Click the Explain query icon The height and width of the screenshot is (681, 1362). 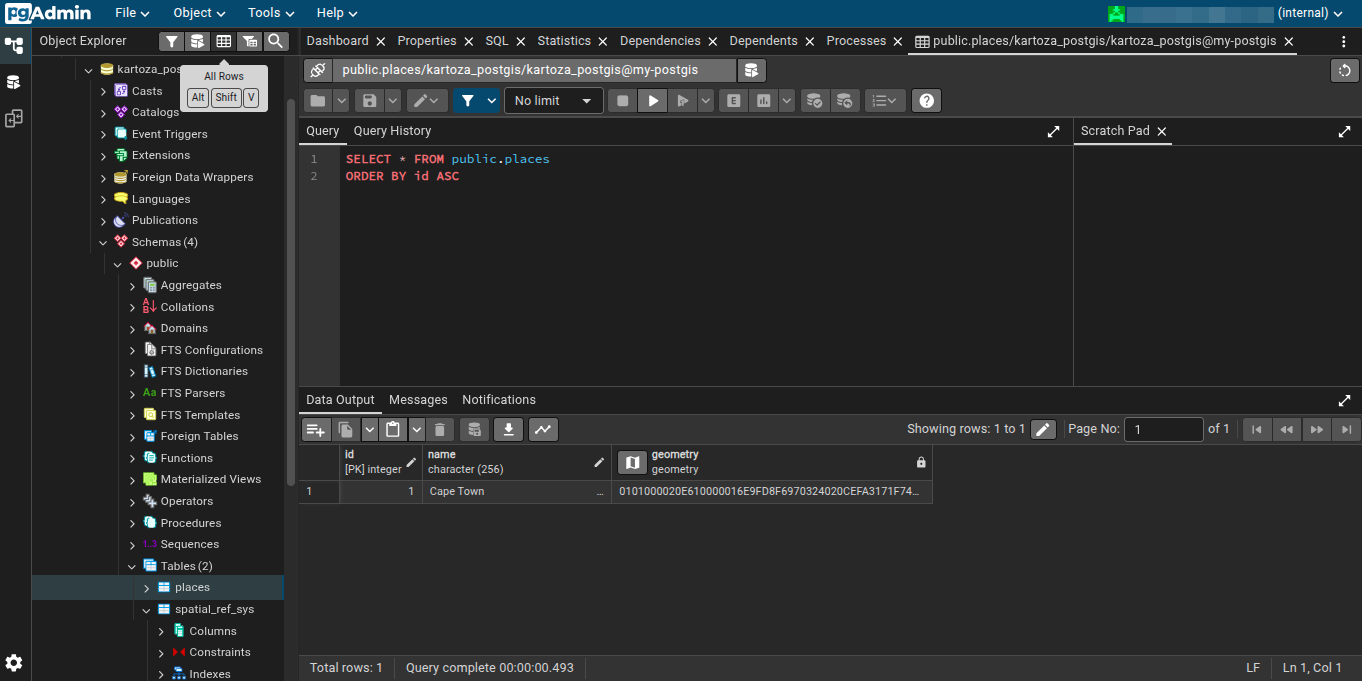pos(734,101)
